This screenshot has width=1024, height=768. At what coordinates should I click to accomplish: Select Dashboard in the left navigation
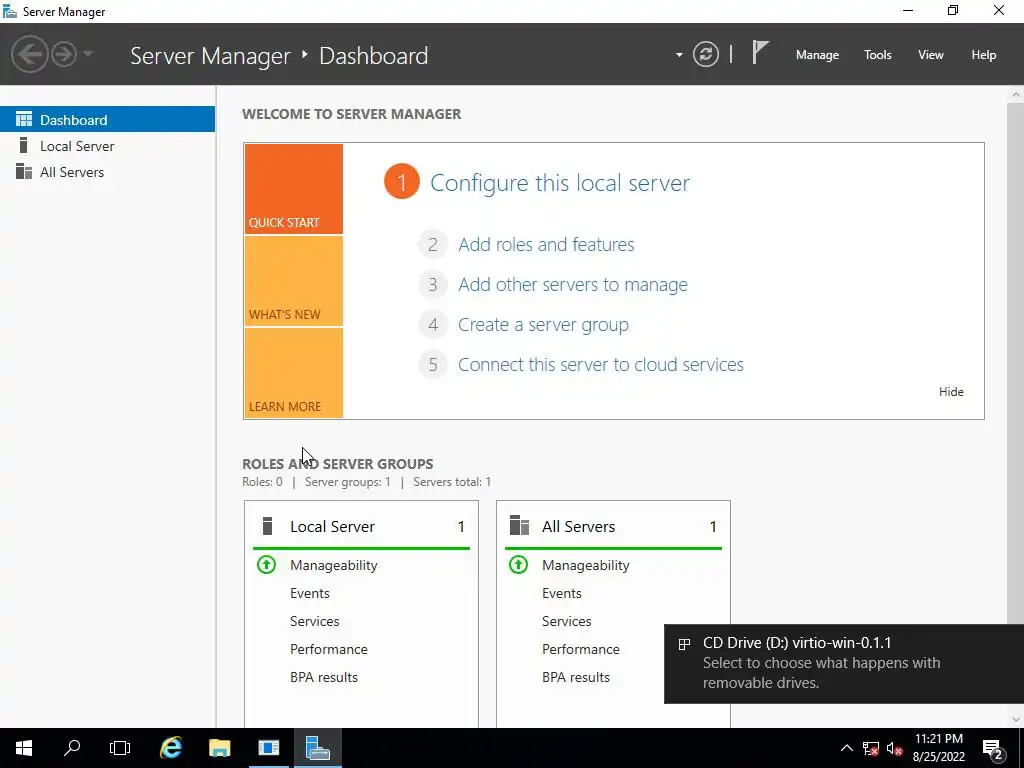(108, 120)
